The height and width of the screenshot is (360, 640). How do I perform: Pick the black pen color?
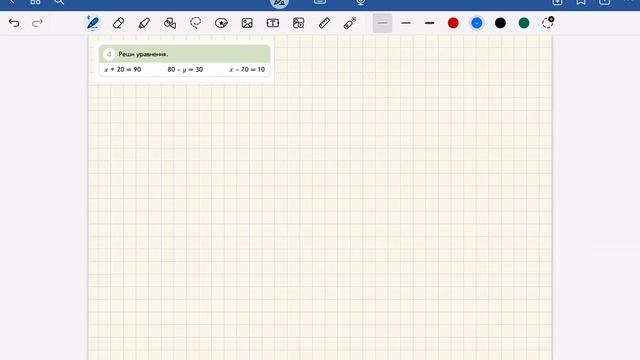[x=500, y=23]
